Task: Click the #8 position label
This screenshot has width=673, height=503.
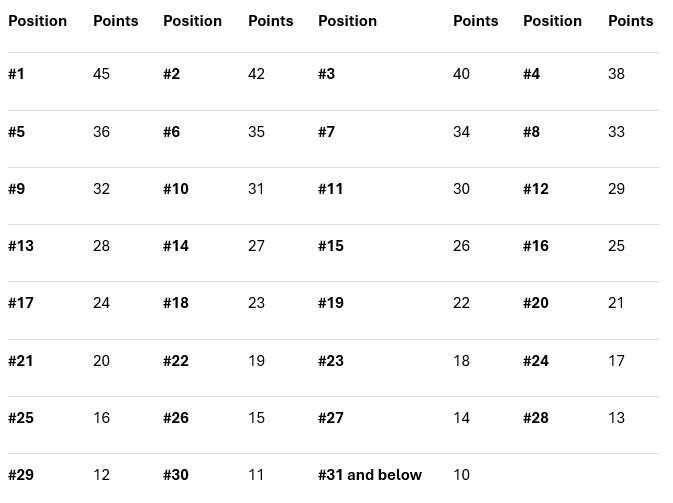Action: (x=531, y=132)
